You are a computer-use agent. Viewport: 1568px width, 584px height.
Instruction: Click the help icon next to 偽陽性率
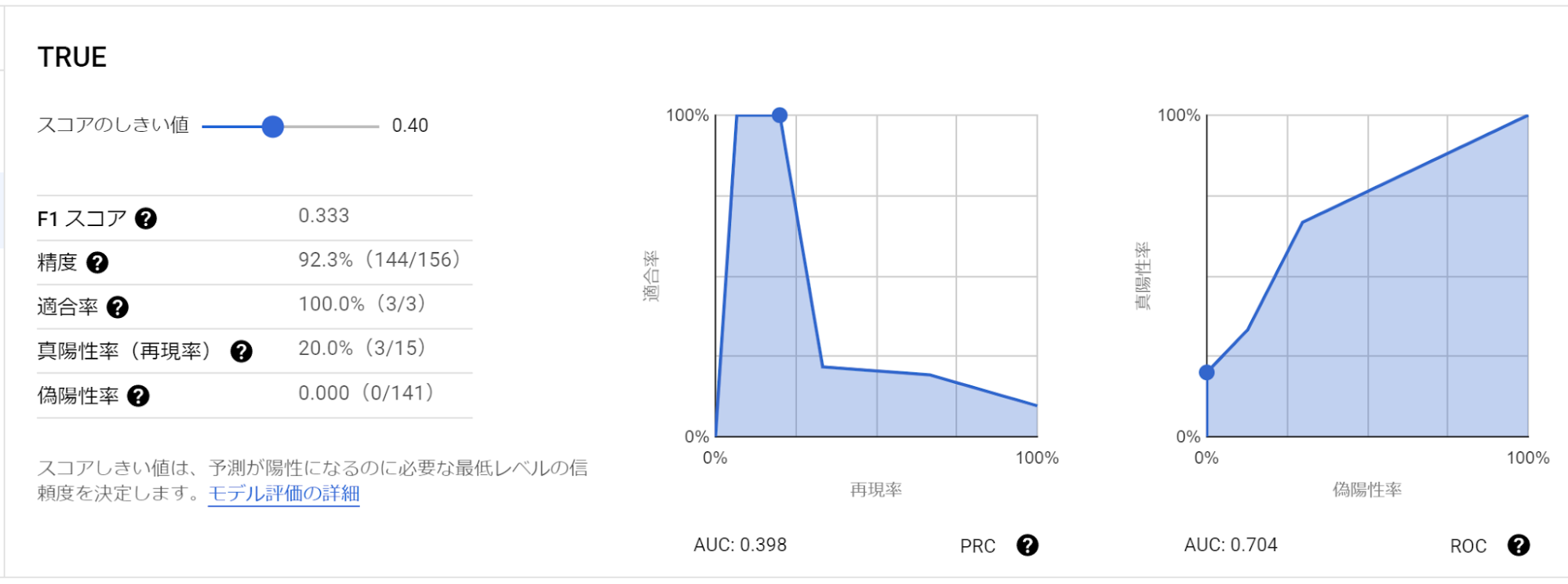click(x=138, y=396)
